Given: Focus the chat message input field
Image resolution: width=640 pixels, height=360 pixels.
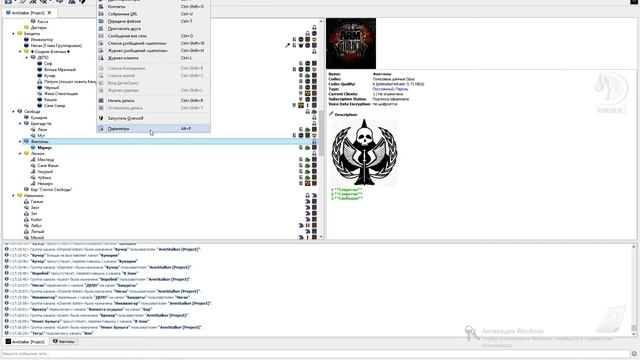Looking at the screenshot, I should (x=316, y=354).
